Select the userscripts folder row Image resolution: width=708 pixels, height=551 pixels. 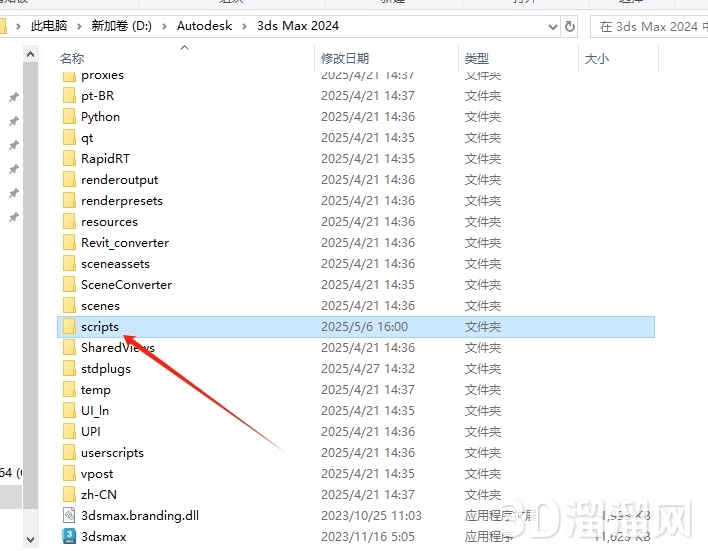point(112,453)
